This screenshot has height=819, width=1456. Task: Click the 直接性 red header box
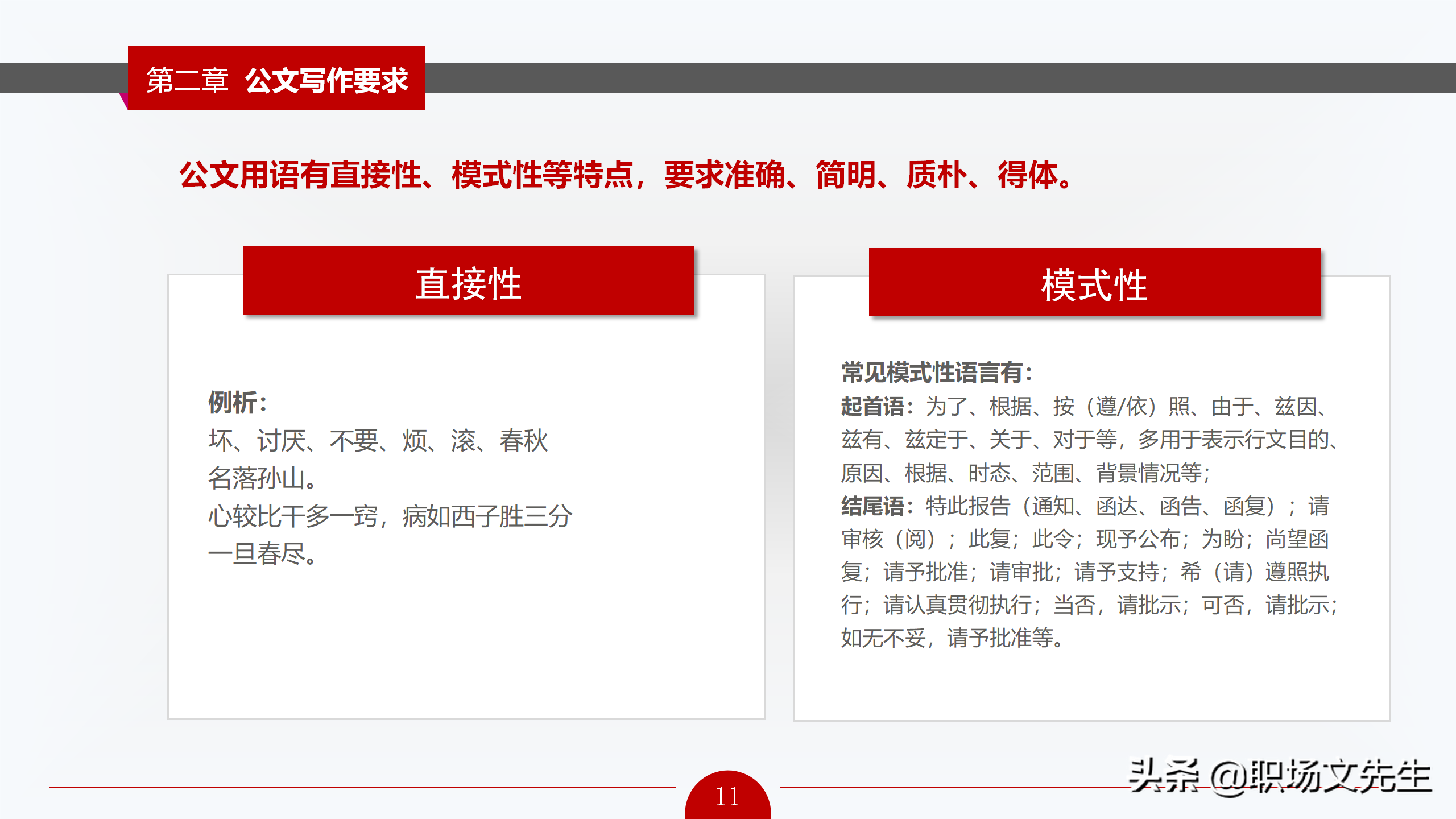click(x=468, y=282)
